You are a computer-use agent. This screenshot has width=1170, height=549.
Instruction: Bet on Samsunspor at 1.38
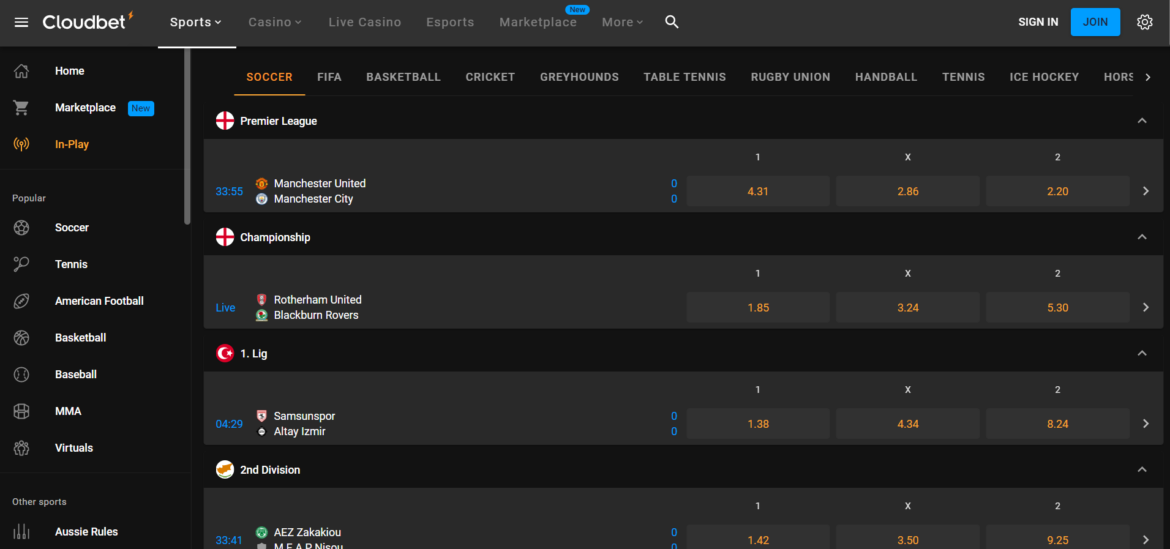click(x=758, y=424)
